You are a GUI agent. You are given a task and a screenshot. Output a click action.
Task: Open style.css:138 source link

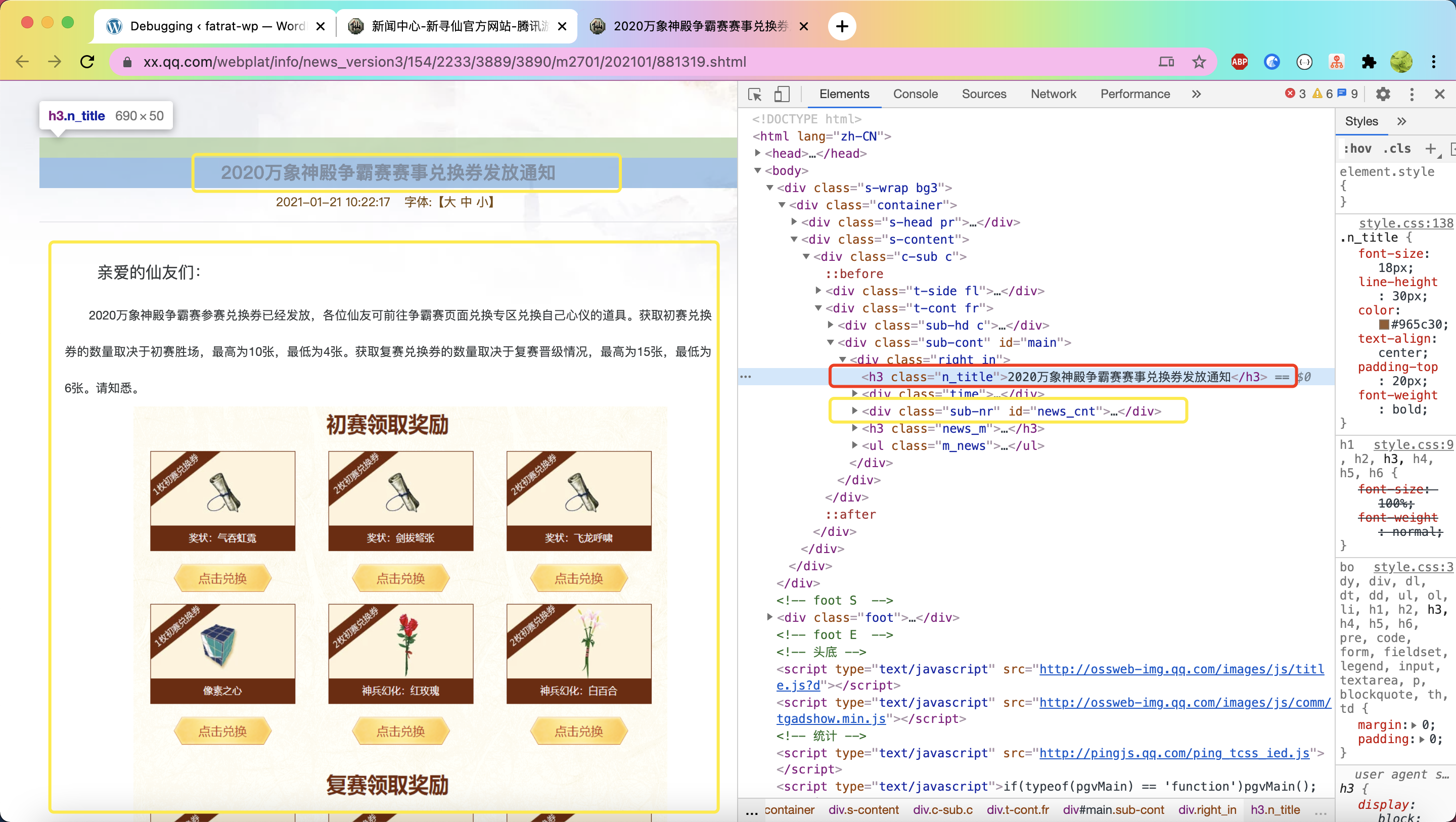[1405, 223]
